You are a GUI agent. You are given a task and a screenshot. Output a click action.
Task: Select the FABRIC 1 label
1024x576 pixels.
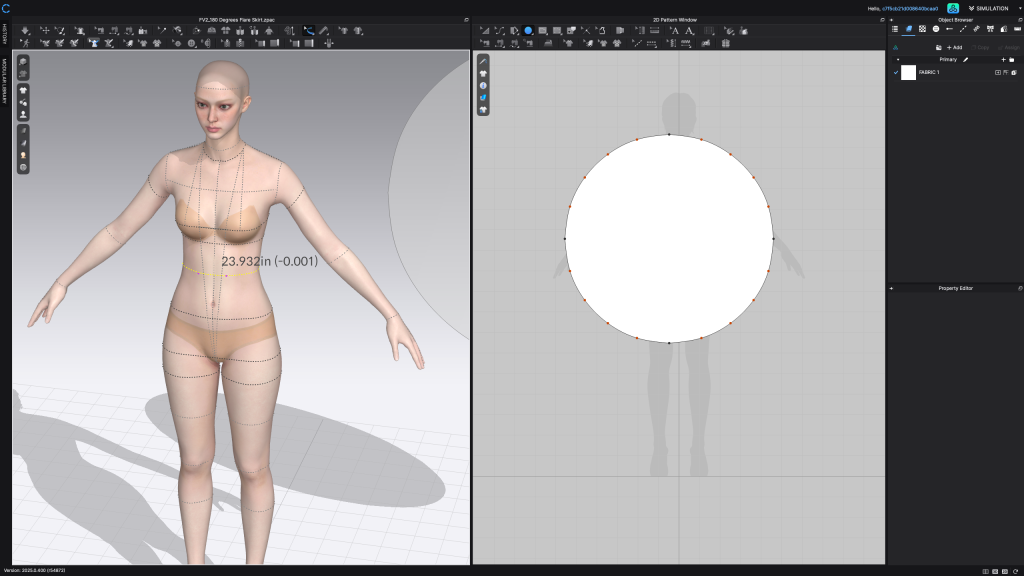click(x=929, y=72)
